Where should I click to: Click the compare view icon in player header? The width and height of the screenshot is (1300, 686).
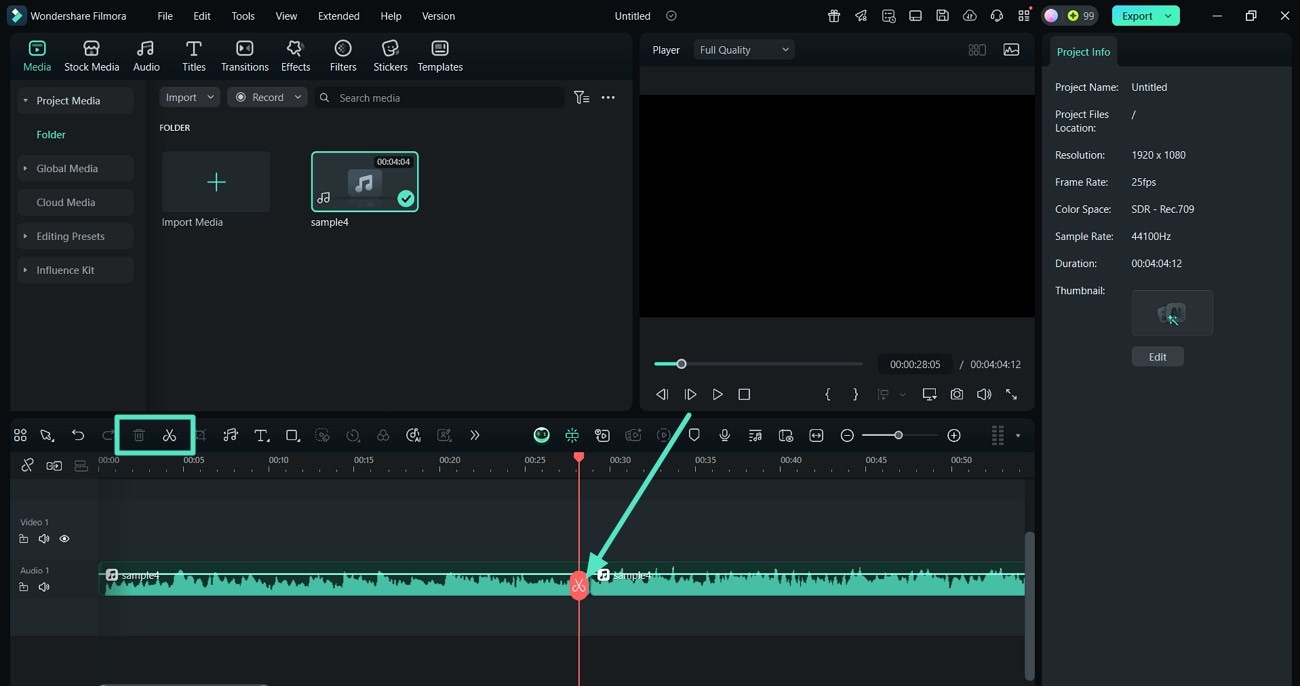coord(977,50)
